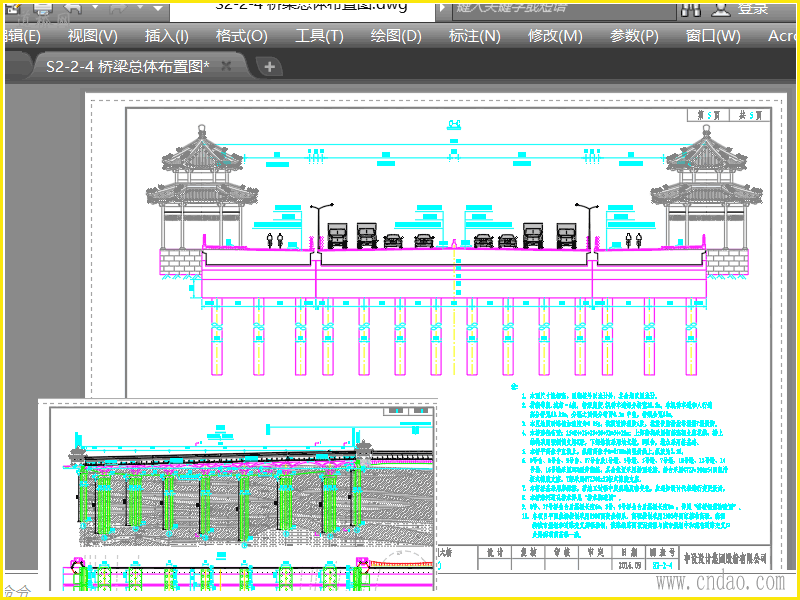Expand the quick access toolbar customize dropdown
800x600 pixels.
tap(158, 8)
